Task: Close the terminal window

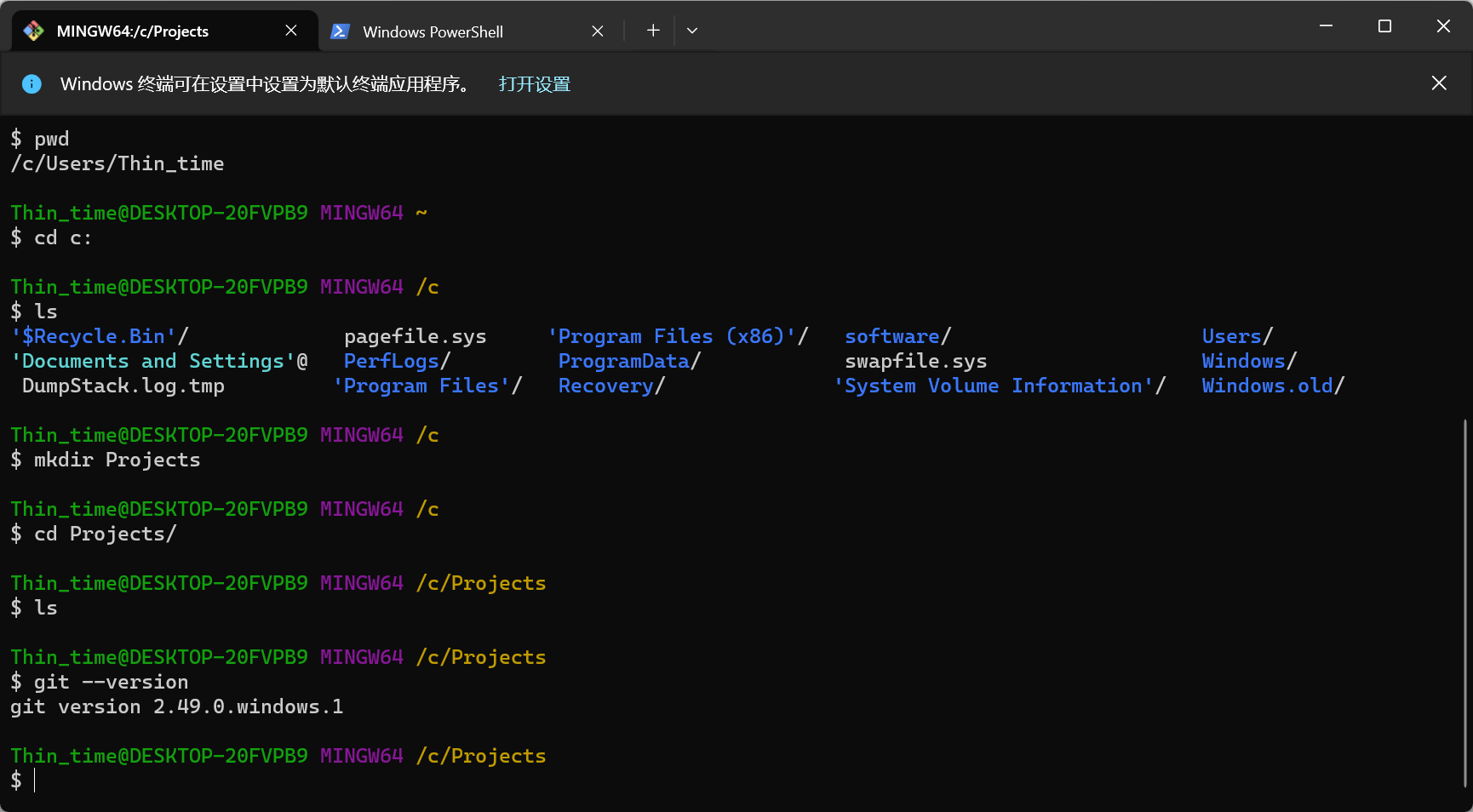Action: pyautogui.click(x=1443, y=26)
